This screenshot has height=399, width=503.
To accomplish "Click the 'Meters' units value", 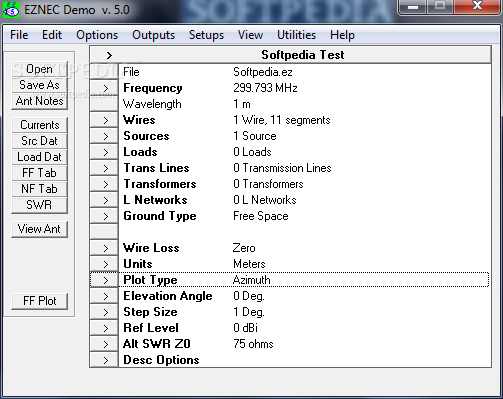I will [x=249, y=264].
